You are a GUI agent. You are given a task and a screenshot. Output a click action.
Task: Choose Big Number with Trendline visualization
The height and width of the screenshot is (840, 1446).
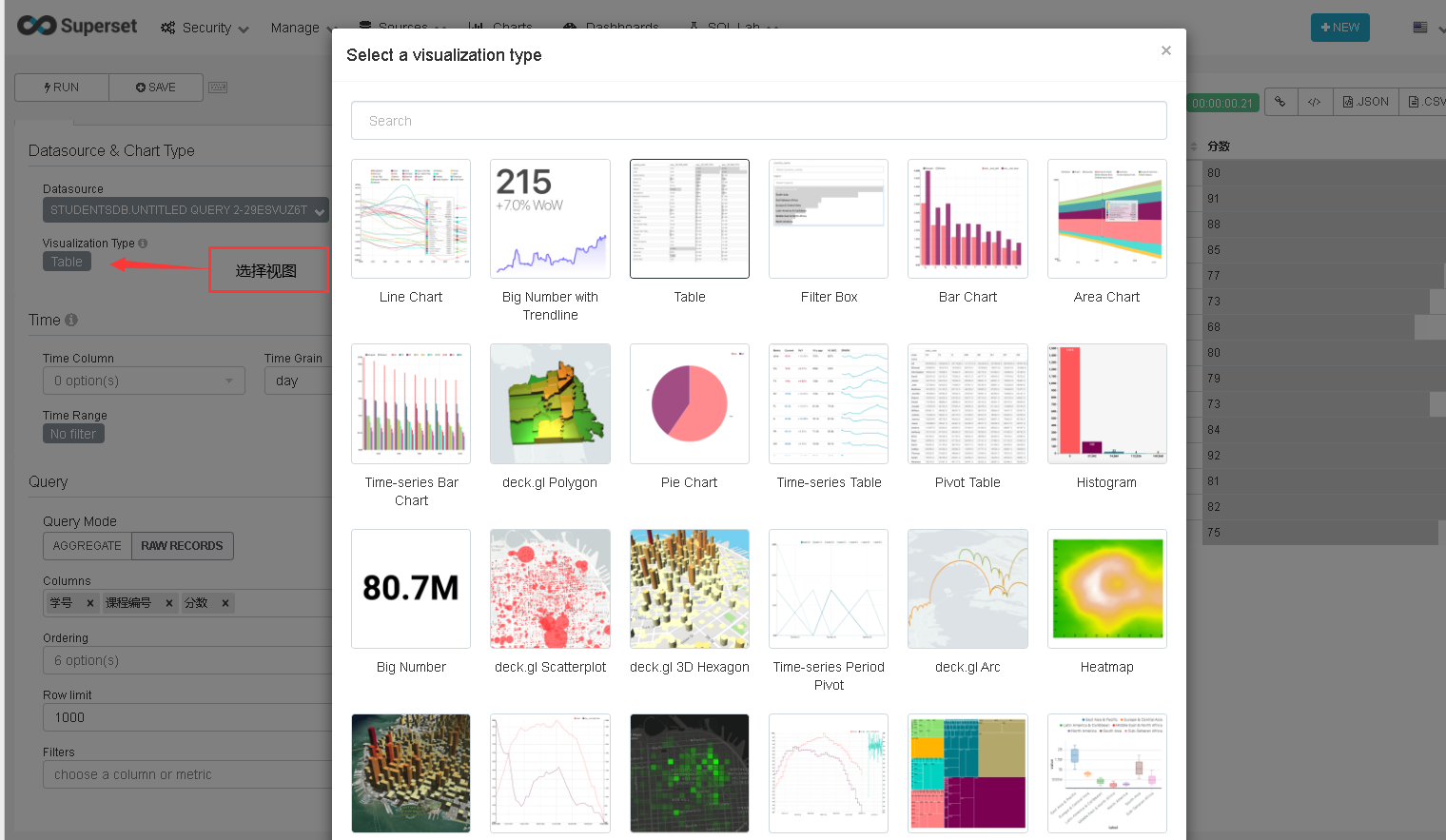[x=550, y=219]
